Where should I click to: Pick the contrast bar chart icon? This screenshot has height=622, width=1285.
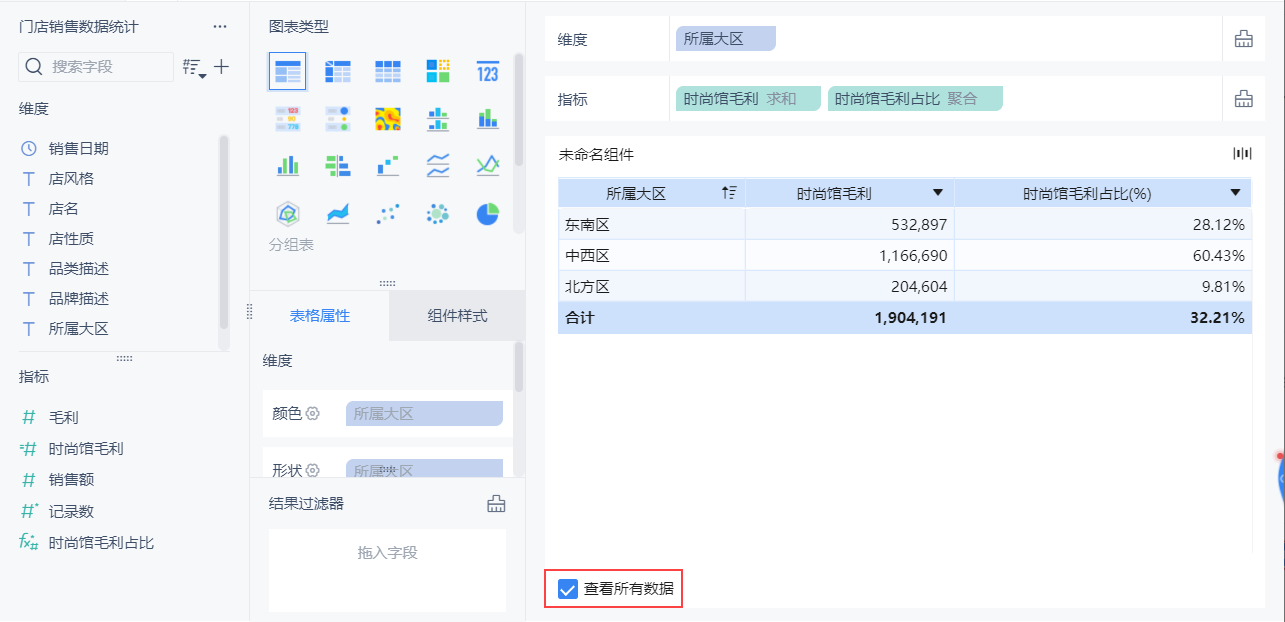coord(338,166)
